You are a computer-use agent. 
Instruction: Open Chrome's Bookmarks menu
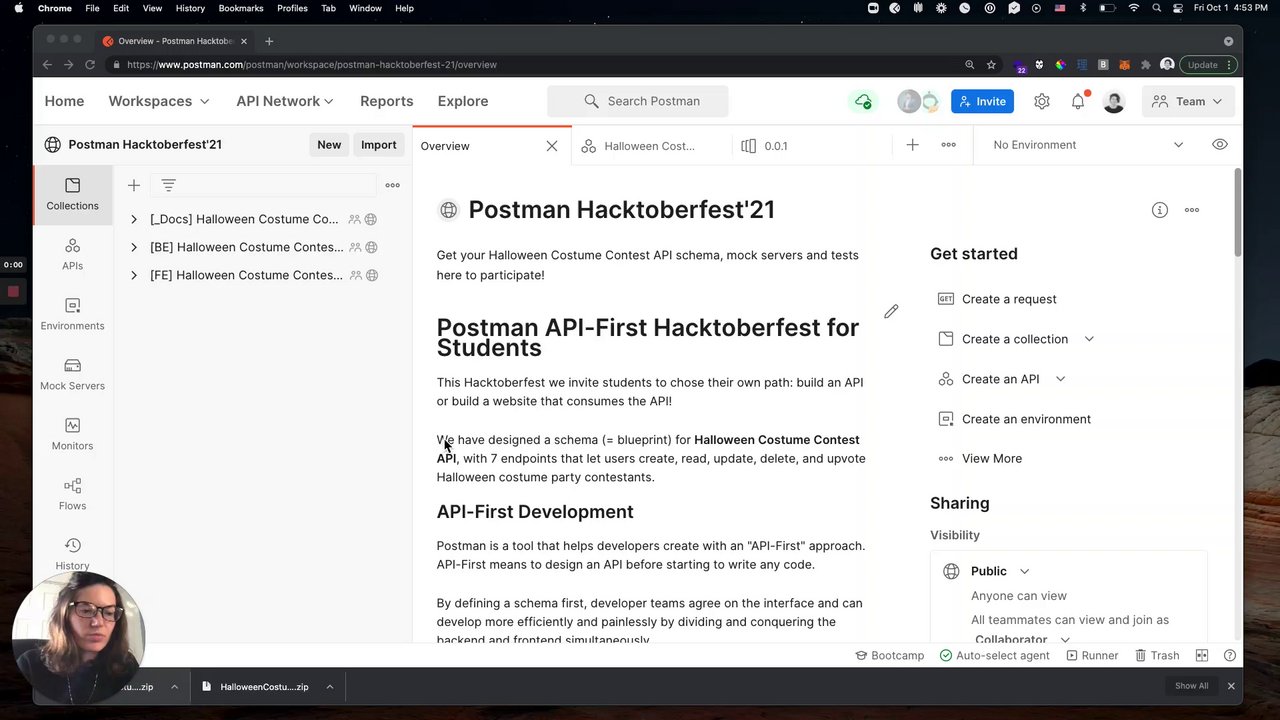point(241,8)
